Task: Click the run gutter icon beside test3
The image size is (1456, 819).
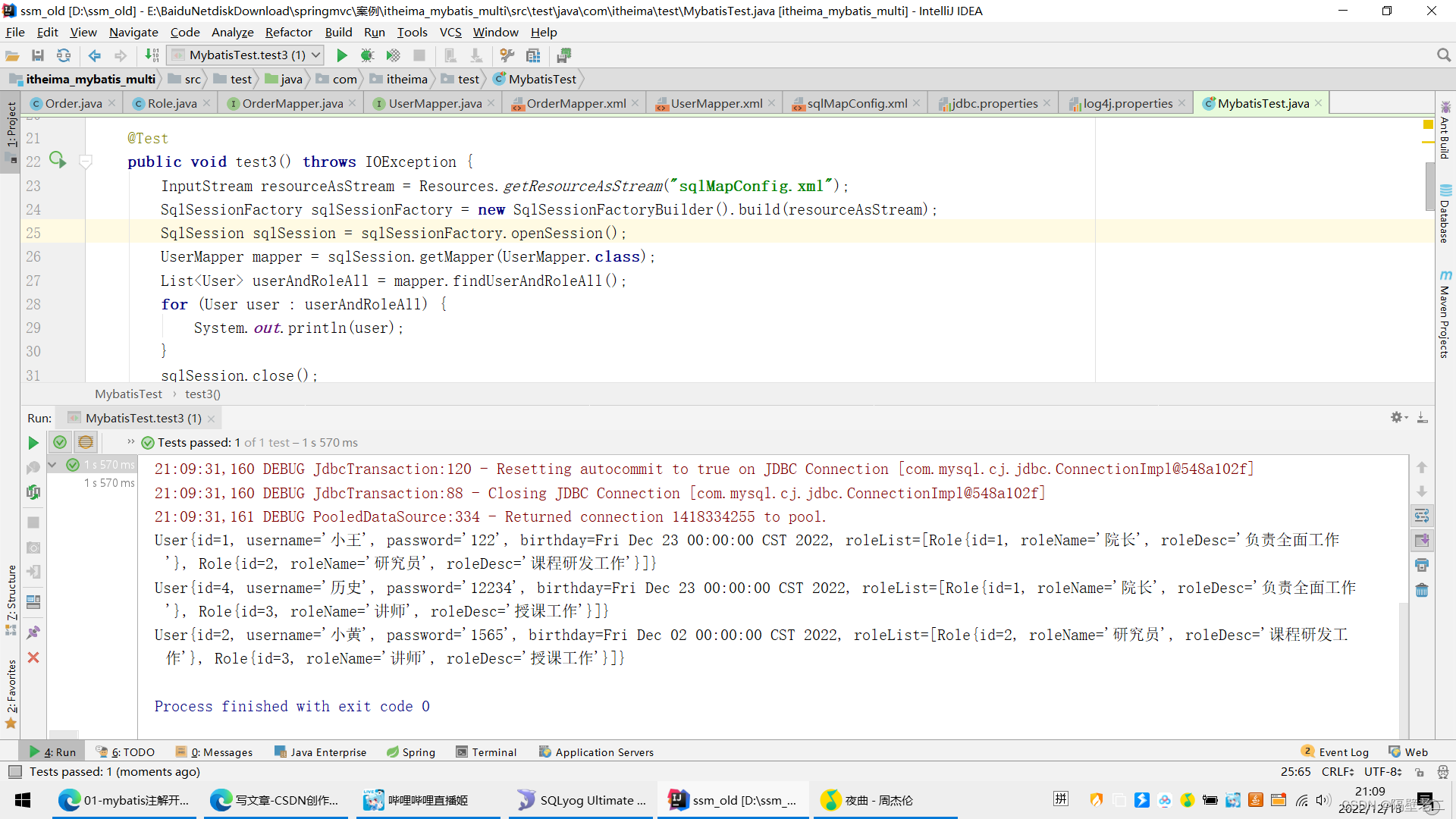Action: (x=58, y=160)
